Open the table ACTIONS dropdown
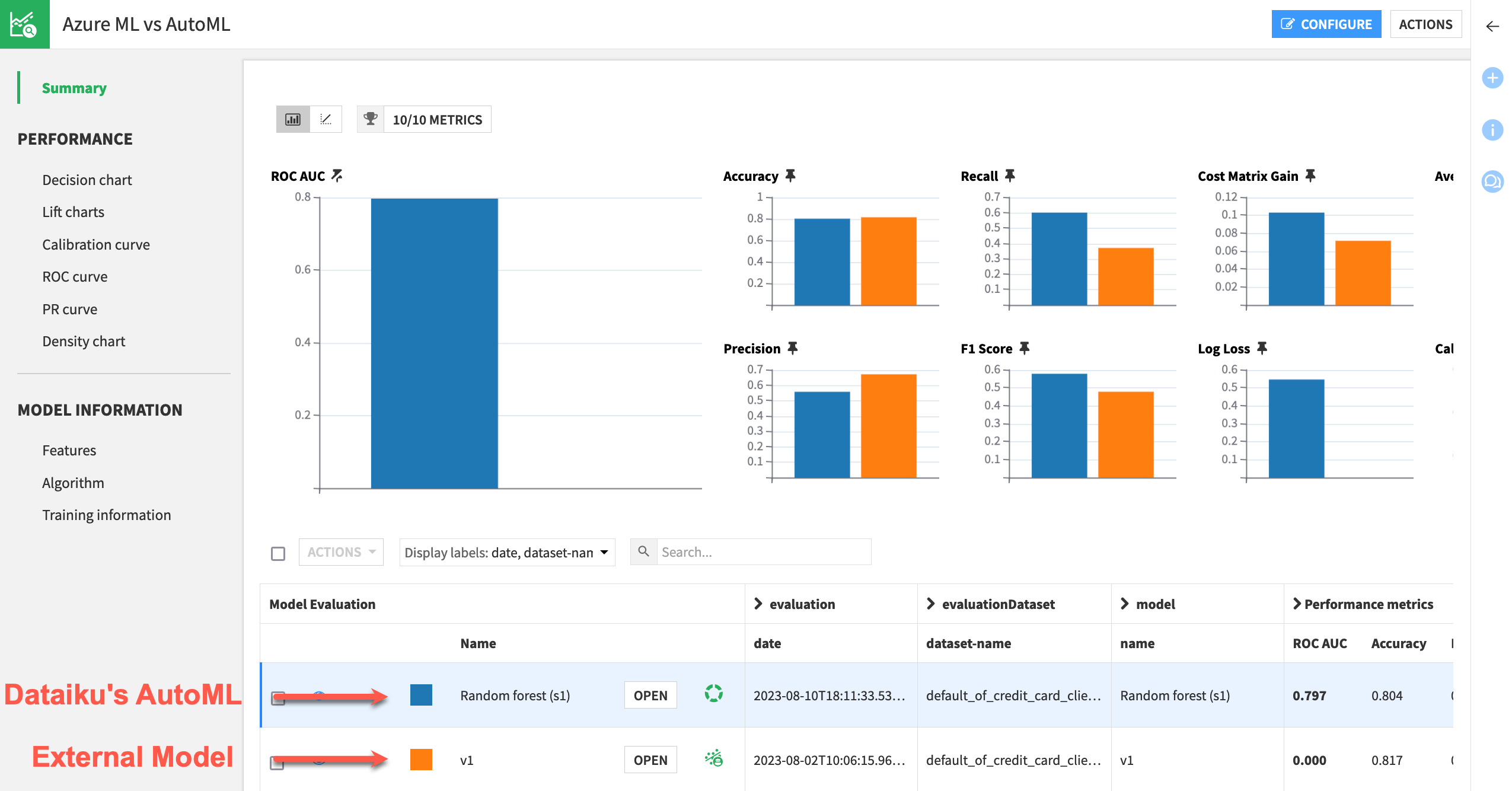Viewport: 1512px width, 791px height. [341, 552]
